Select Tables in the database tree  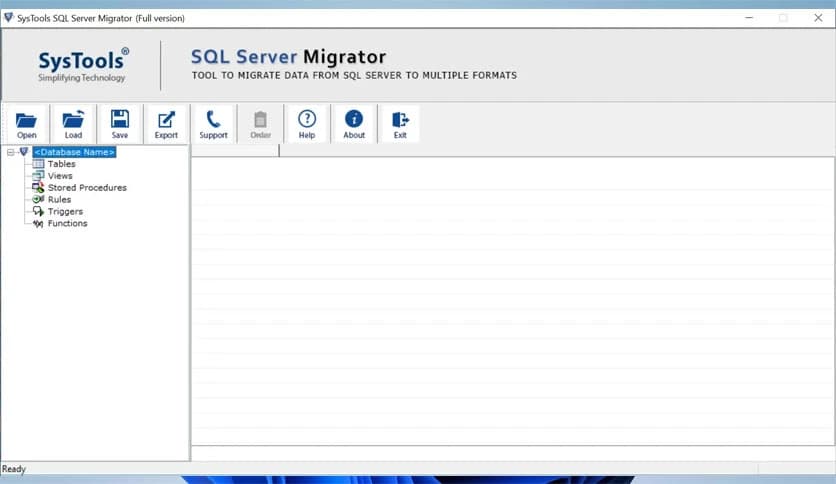point(61,164)
